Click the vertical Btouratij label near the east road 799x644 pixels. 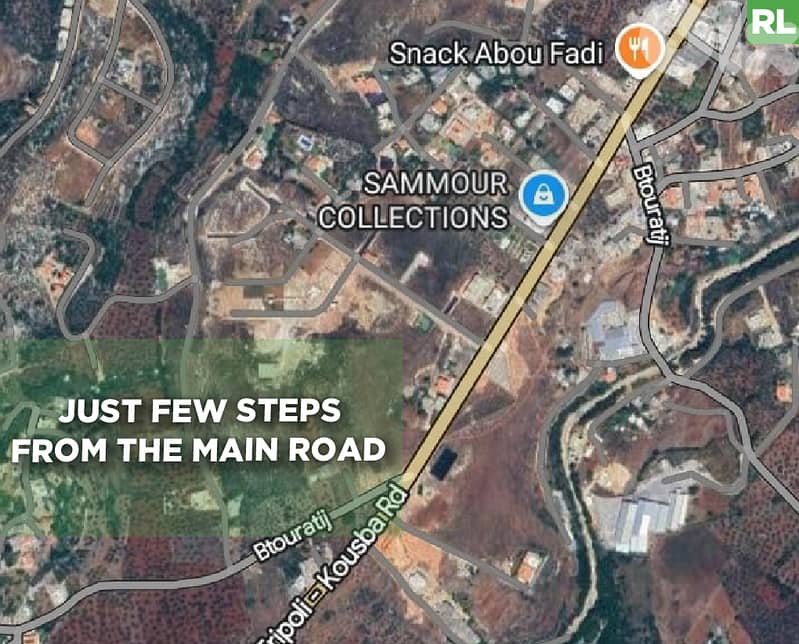click(650, 204)
